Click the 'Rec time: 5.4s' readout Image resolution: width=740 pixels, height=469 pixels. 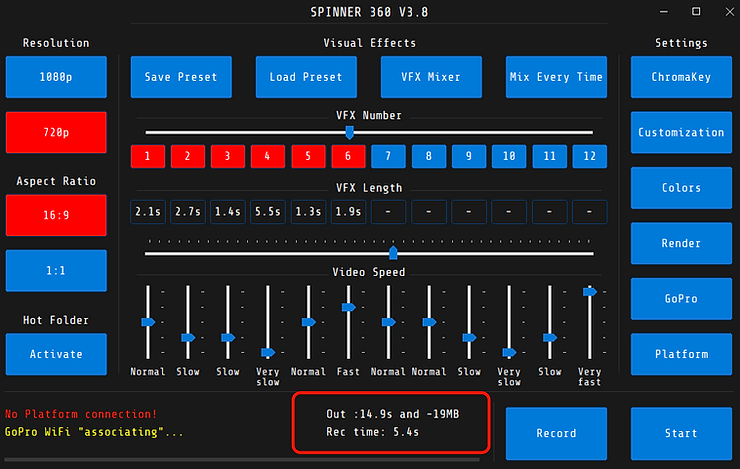[372, 432]
